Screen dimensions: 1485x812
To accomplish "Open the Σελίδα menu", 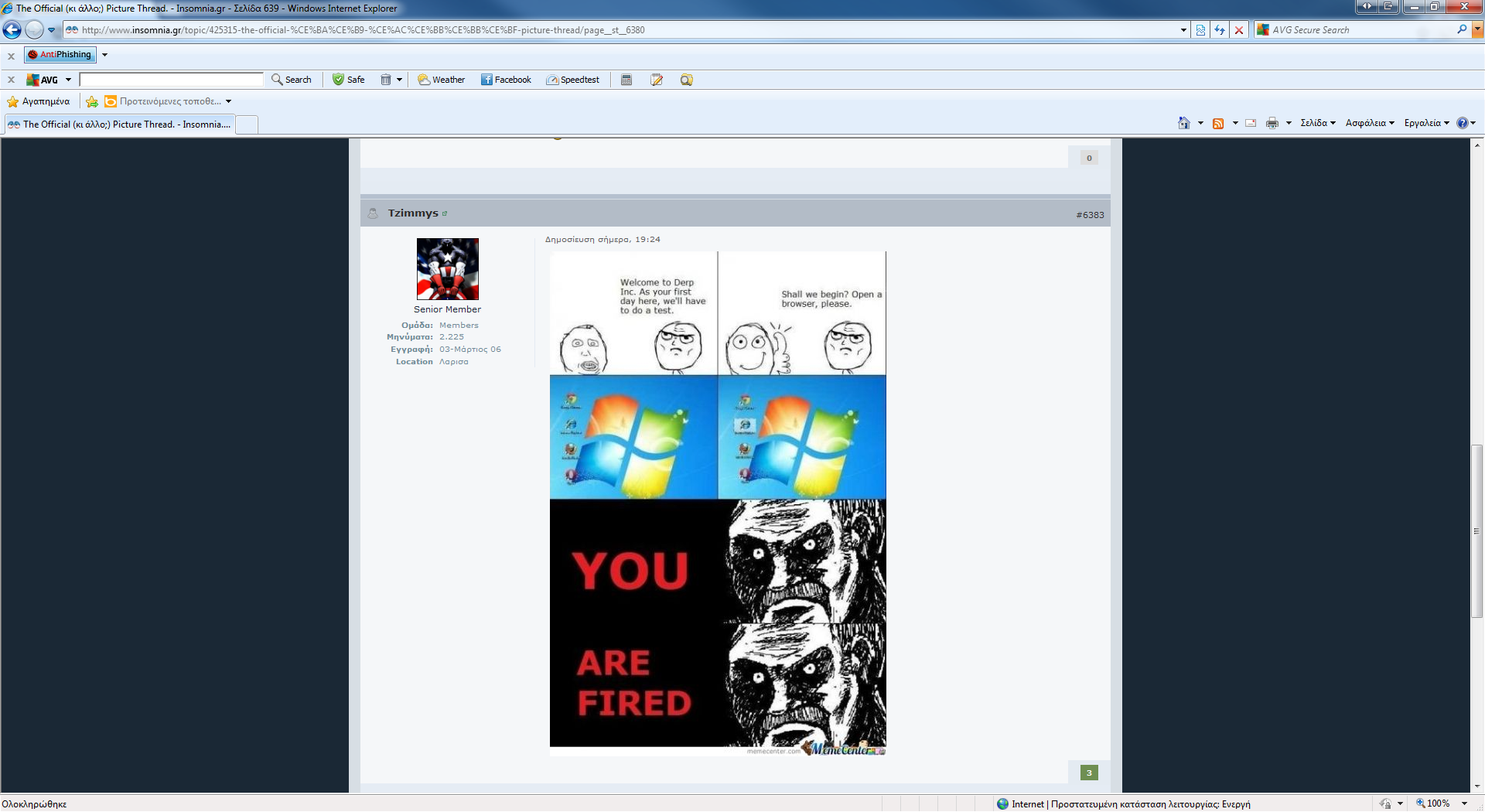I will 1318,123.
